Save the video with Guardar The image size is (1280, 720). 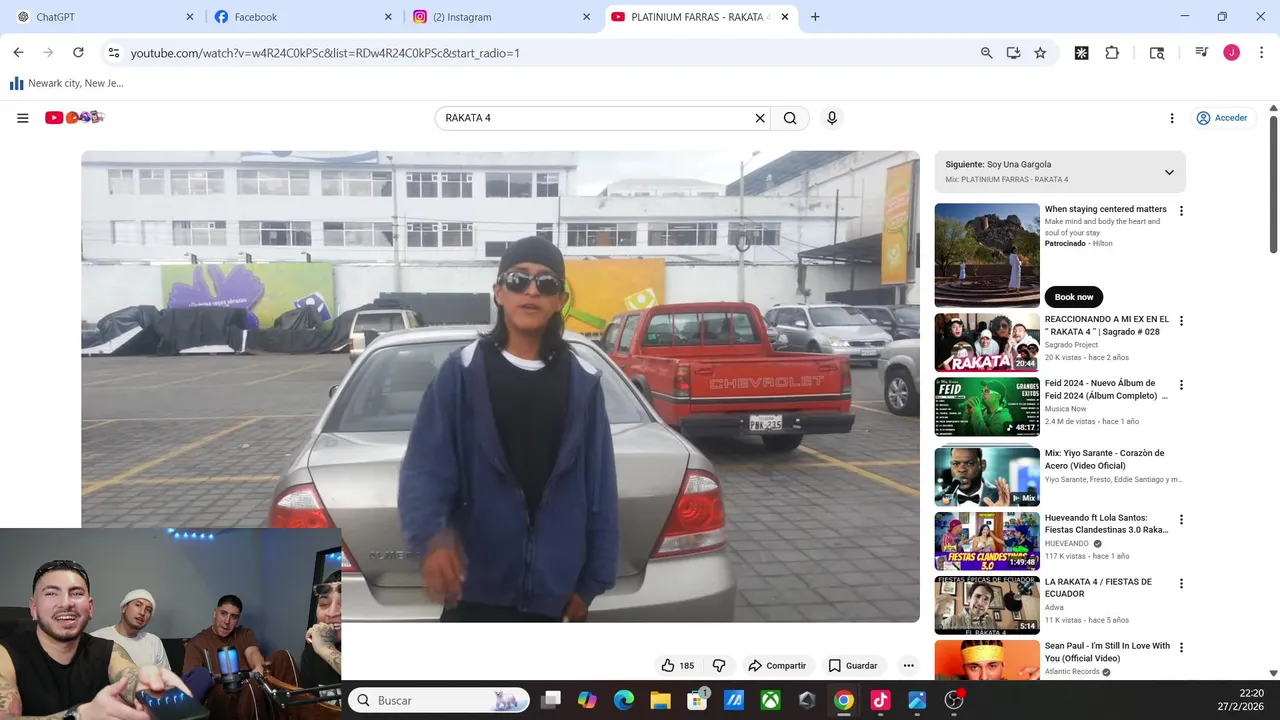pyautogui.click(x=853, y=666)
